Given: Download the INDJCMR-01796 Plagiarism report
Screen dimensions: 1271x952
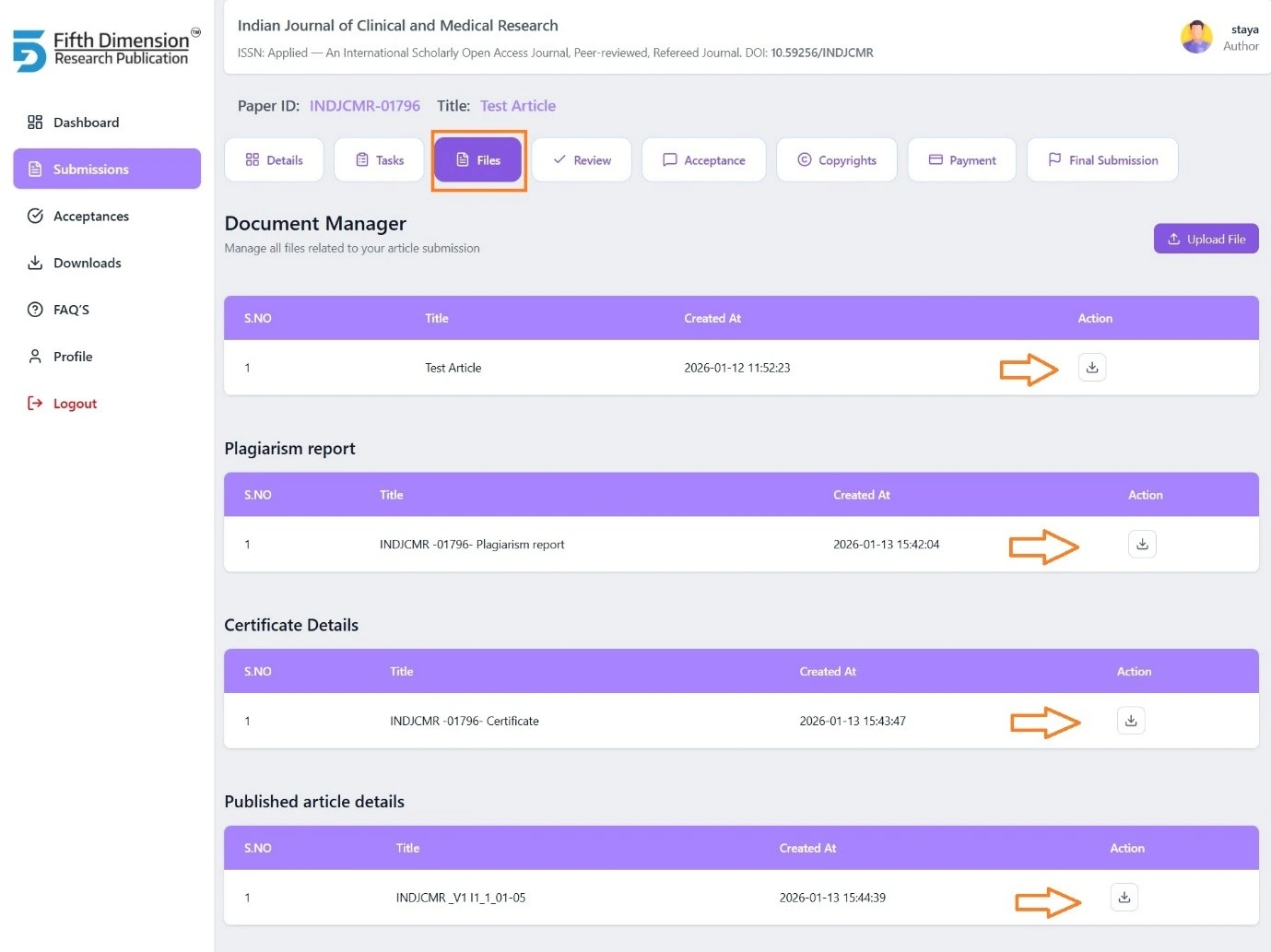Looking at the screenshot, I should [1142, 545].
